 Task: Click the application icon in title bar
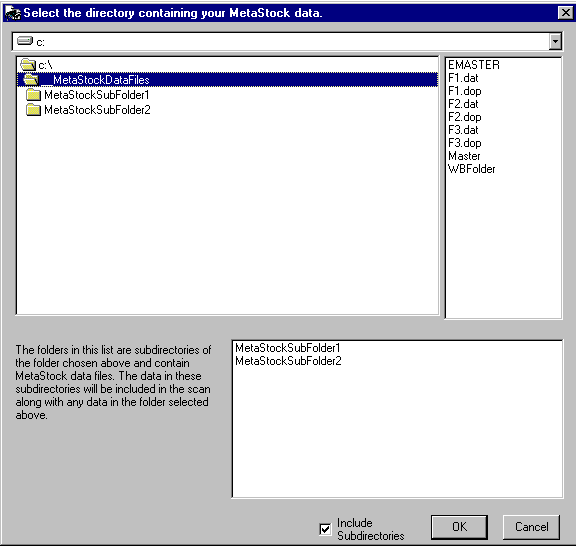point(12,13)
